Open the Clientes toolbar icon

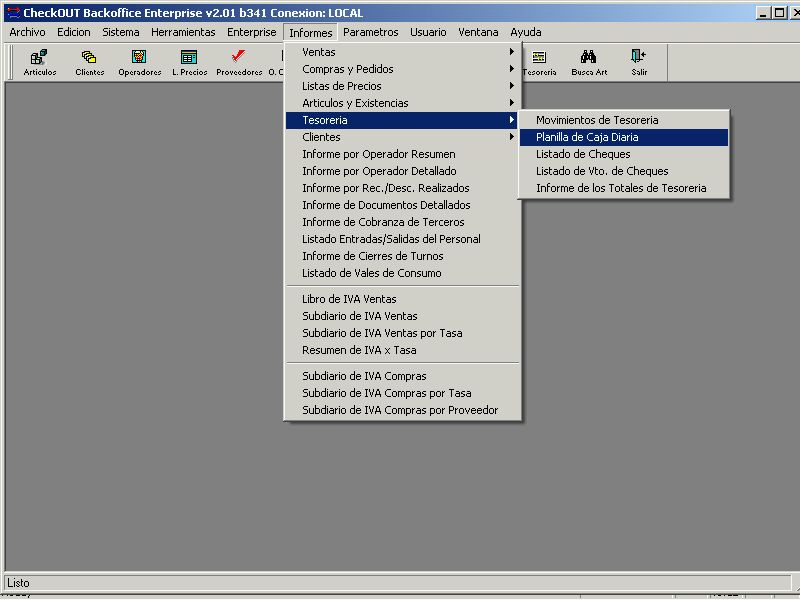(x=89, y=62)
